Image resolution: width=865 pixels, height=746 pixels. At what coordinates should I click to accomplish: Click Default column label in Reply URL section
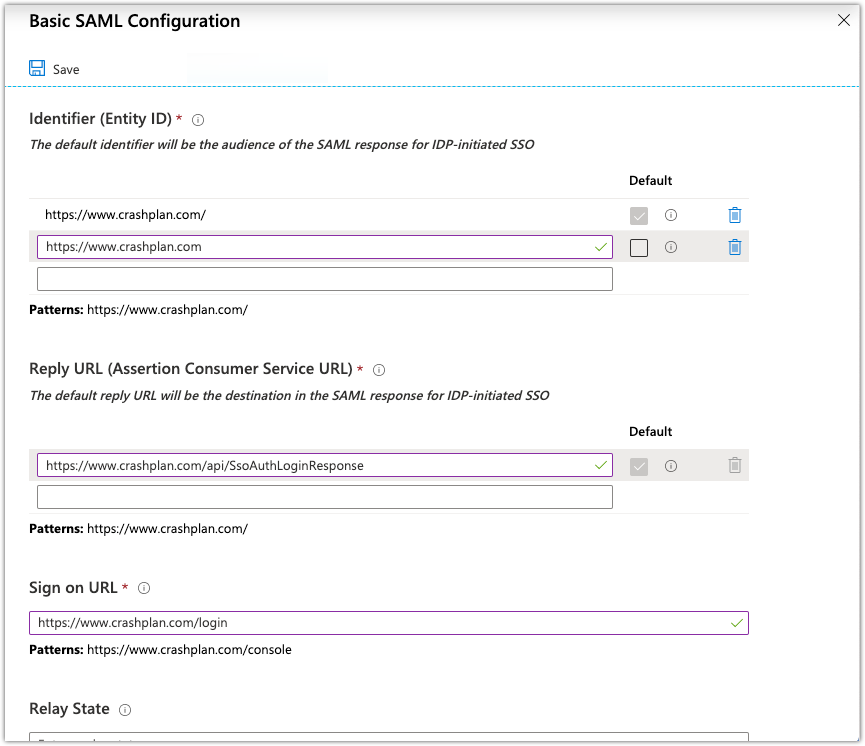(650, 431)
